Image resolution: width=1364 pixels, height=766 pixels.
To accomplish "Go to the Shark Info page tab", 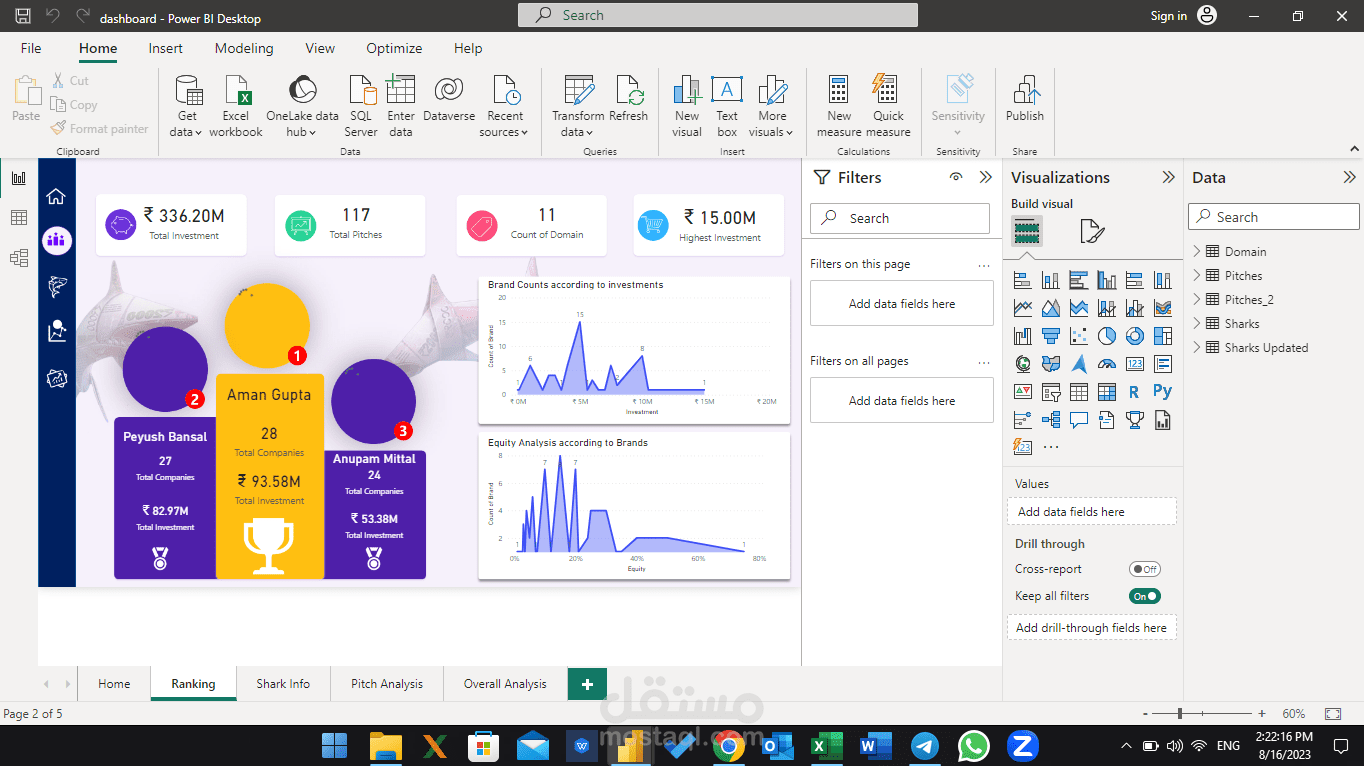I will [x=283, y=684].
